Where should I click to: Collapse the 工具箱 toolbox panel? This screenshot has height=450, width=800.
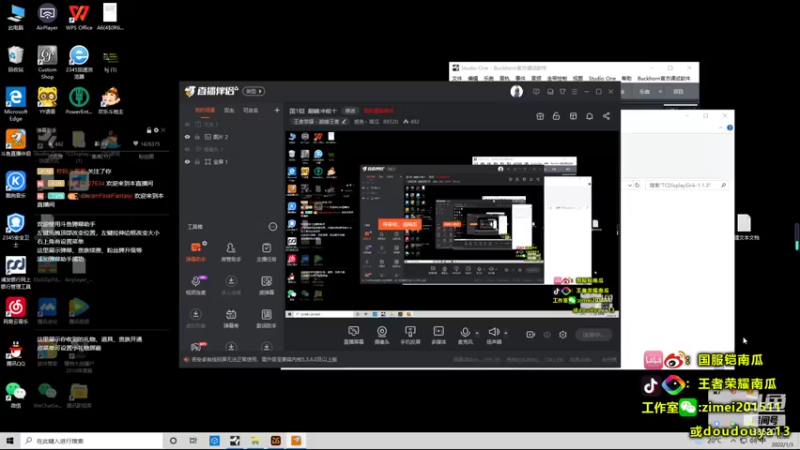pos(273,227)
